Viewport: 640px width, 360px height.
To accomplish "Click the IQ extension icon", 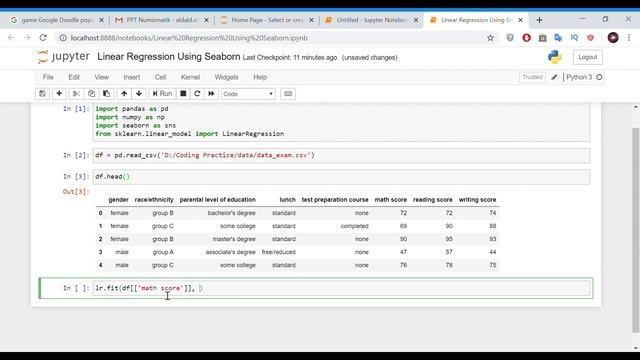I will 574,38.
